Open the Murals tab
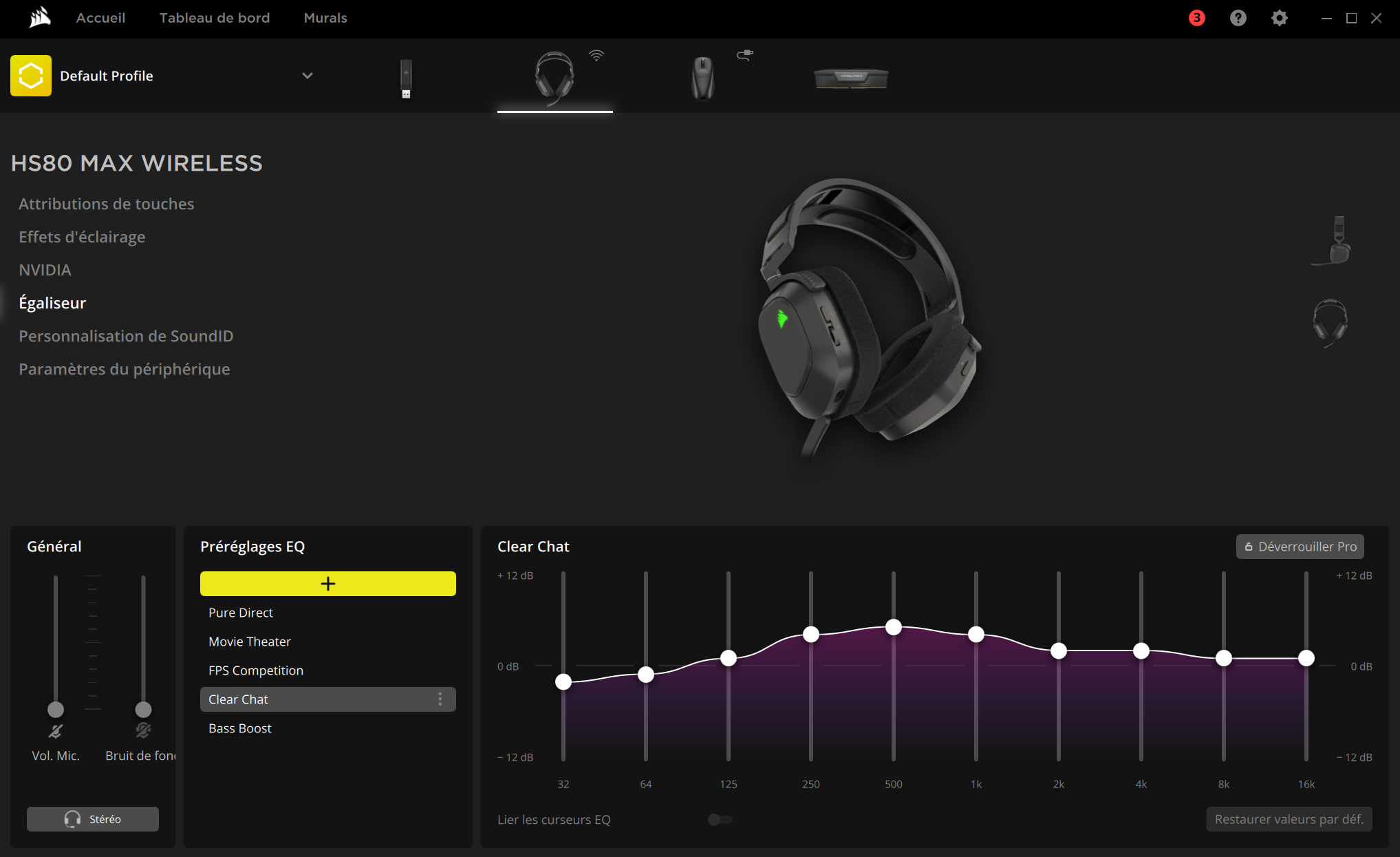The width and height of the screenshot is (1400, 857). (325, 18)
